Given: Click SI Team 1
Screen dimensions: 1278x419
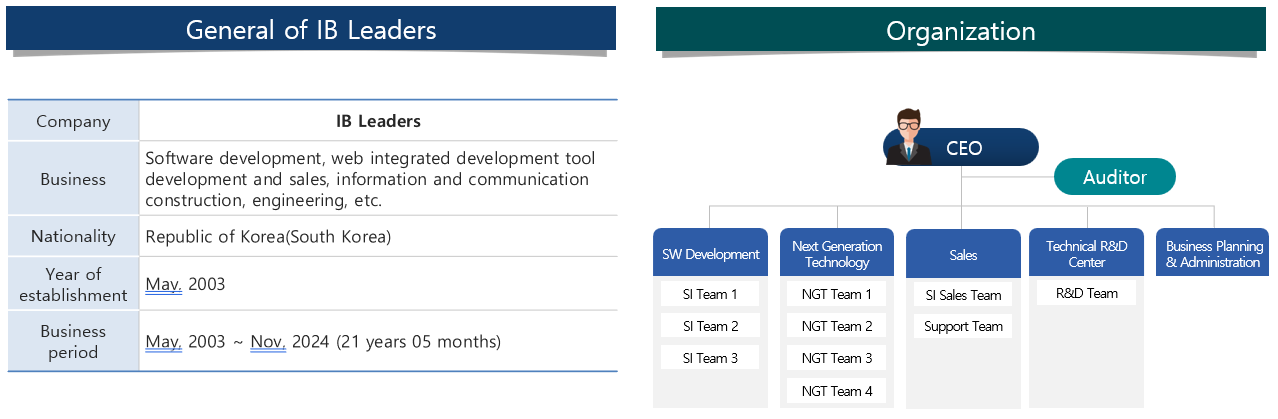Looking at the screenshot, I should pos(710,294).
